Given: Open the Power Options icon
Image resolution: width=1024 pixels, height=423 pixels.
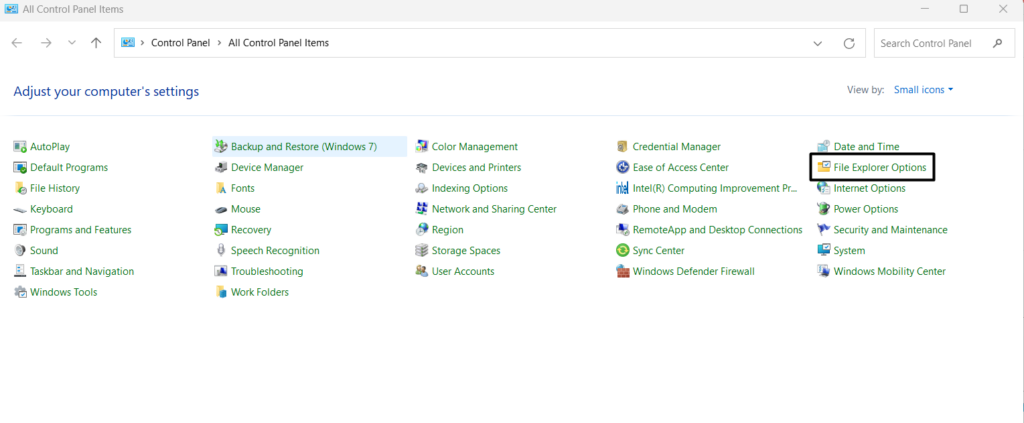Looking at the screenshot, I should tap(824, 209).
